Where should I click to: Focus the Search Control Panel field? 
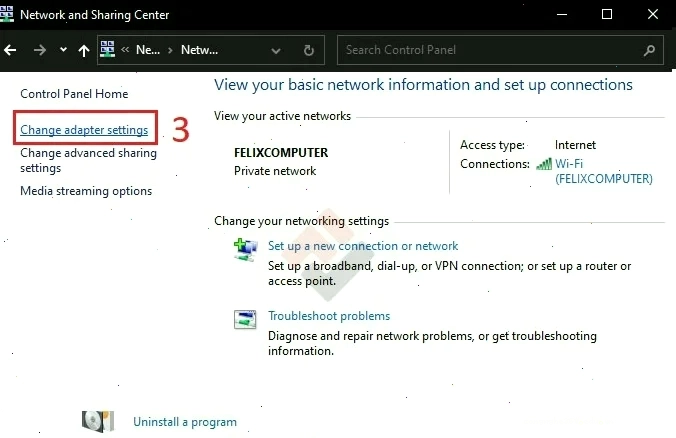(500, 50)
